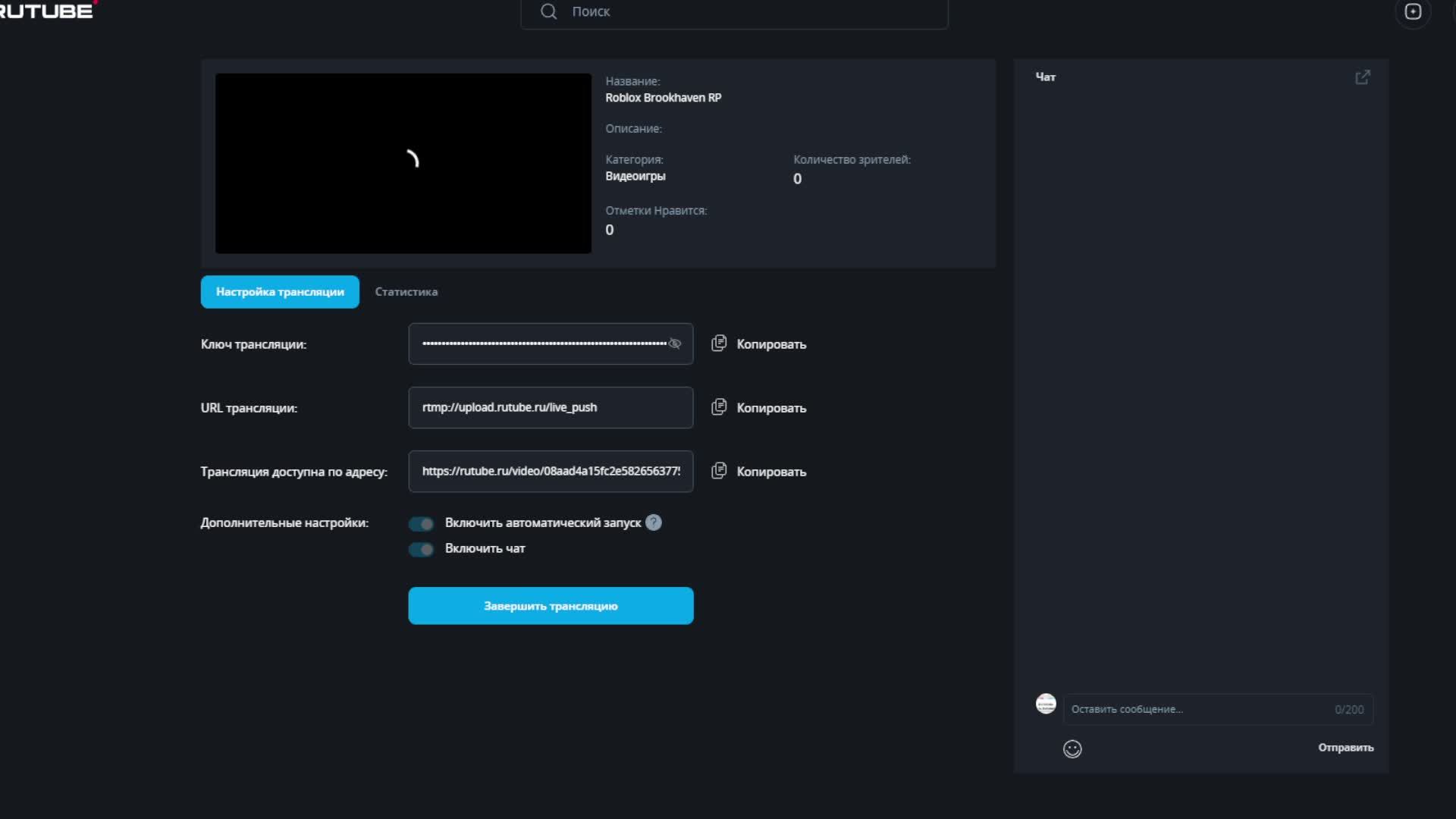Image resolution: width=1456 pixels, height=819 pixels.
Task: Click the stream video preview player
Action: (403, 163)
